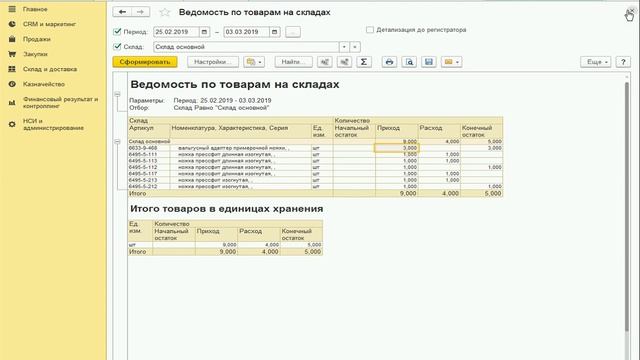
Task: Add report to favorites with star icon
Action: tap(164, 12)
